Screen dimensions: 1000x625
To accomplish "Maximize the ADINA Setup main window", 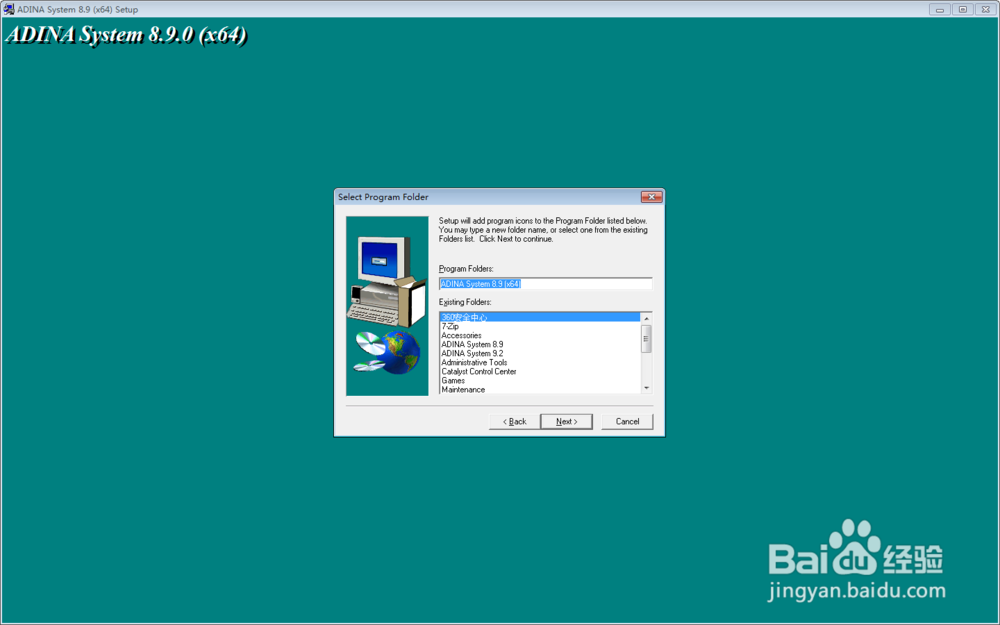I will pyautogui.click(x=962, y=10).
